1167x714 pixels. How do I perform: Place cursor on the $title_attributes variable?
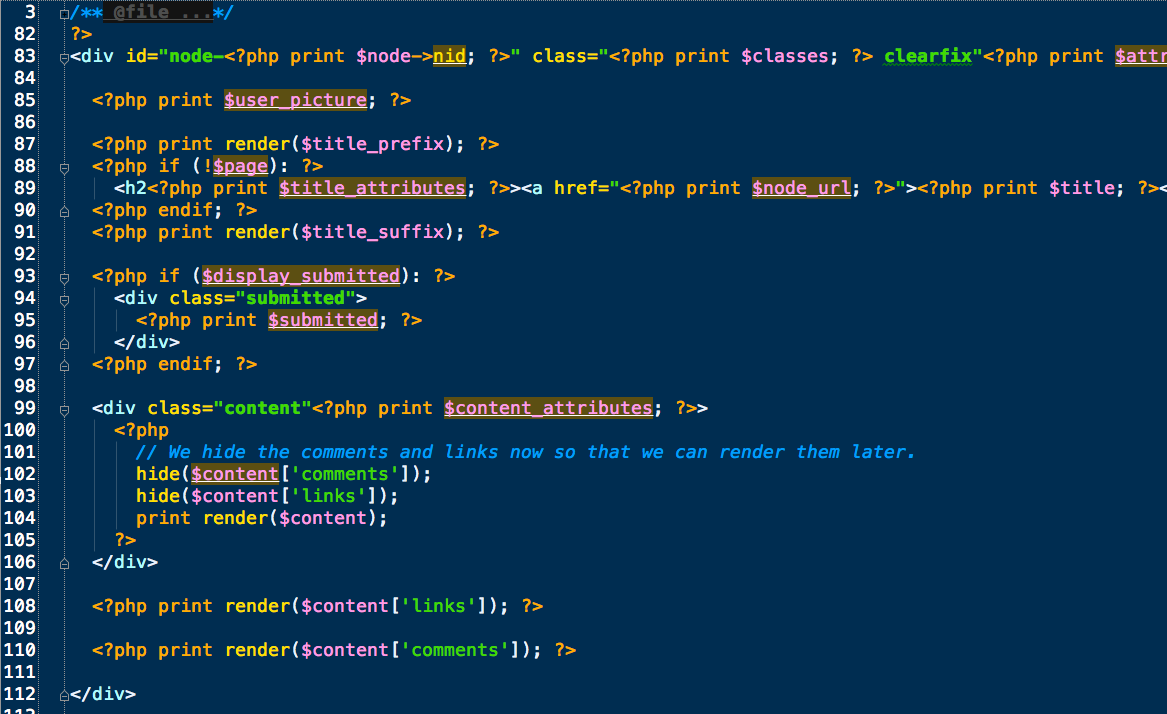[x=372, y=188]
